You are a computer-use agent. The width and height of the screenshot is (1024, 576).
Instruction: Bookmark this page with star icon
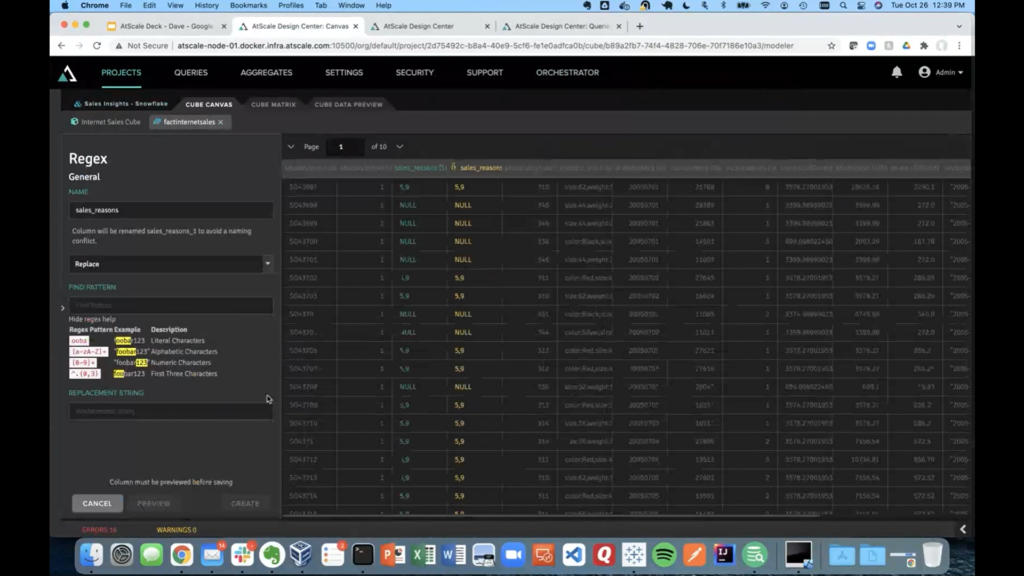[831, 46]
